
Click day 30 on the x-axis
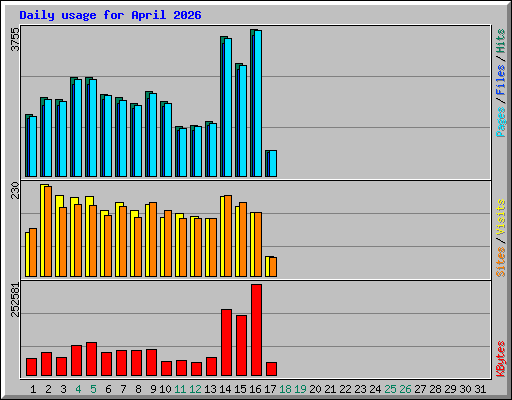465,389
